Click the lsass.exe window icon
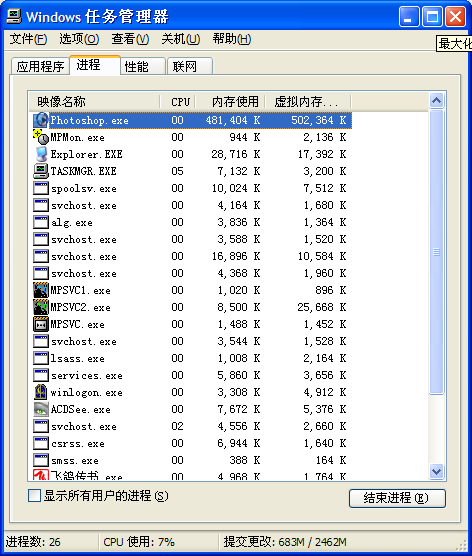Screen dimensions: 472x556 (x=40, y=358)
